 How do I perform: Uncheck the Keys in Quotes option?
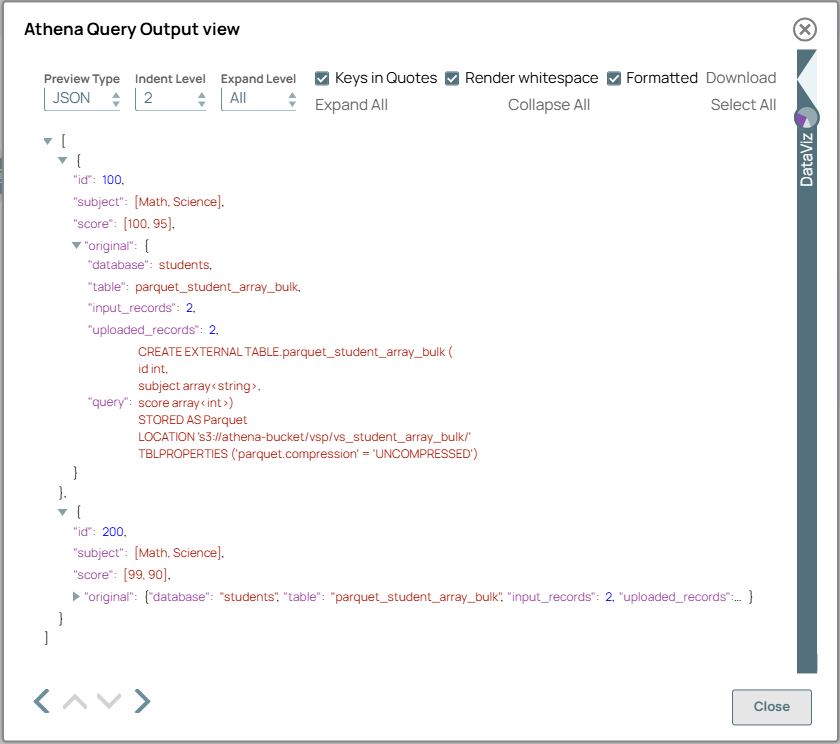322,77
